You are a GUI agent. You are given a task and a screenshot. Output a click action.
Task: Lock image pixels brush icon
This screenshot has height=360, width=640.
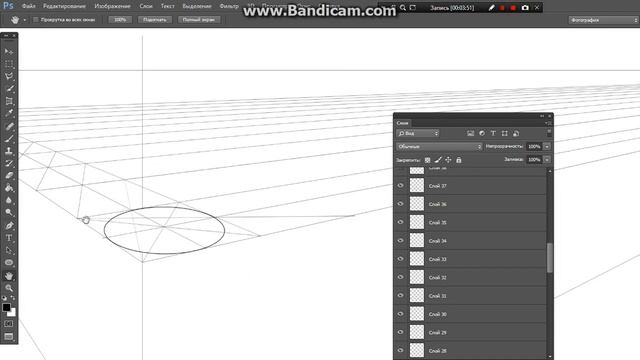pos(438,160)
